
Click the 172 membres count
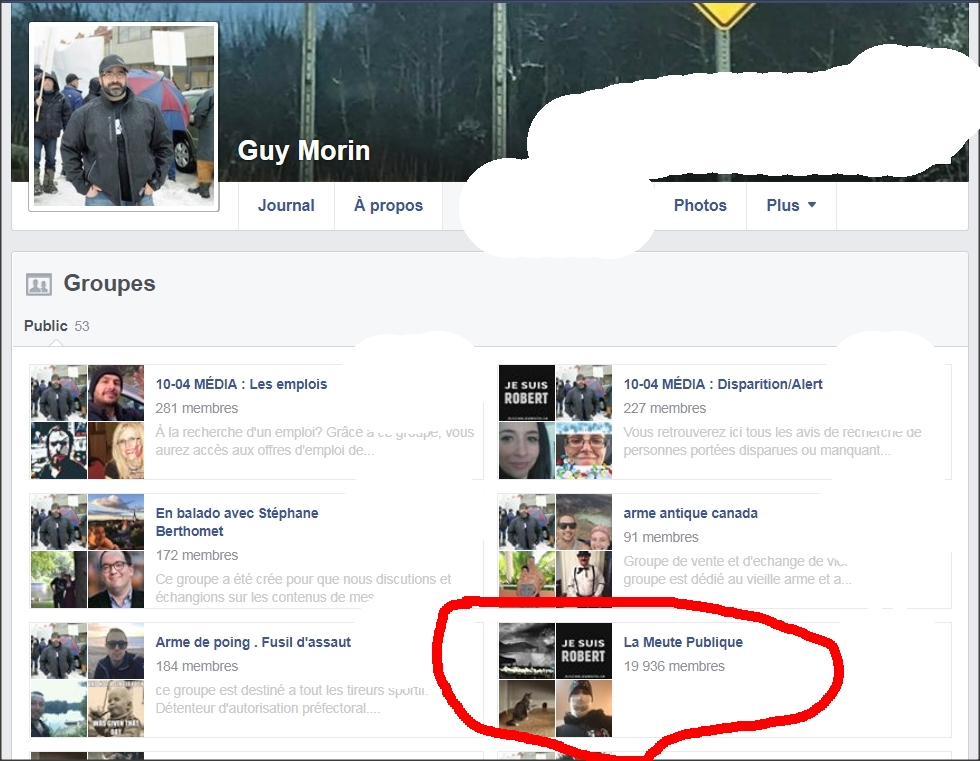click(x=197, y=555)
